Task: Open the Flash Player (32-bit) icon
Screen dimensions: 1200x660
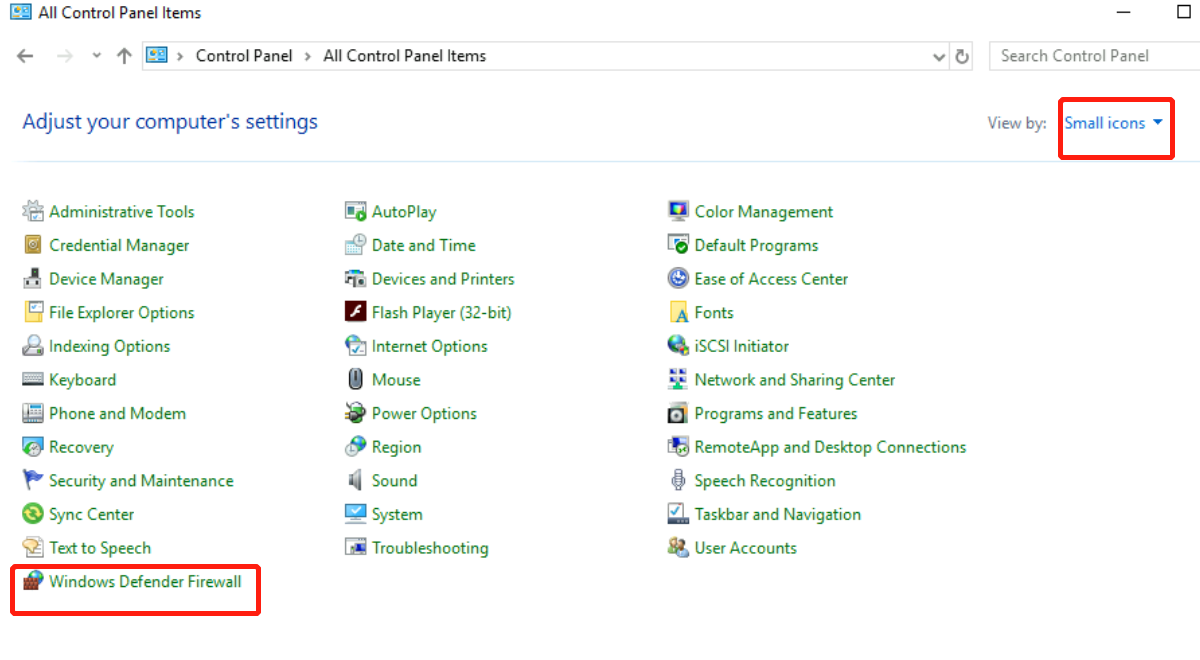Action: [x=355, y=313]
